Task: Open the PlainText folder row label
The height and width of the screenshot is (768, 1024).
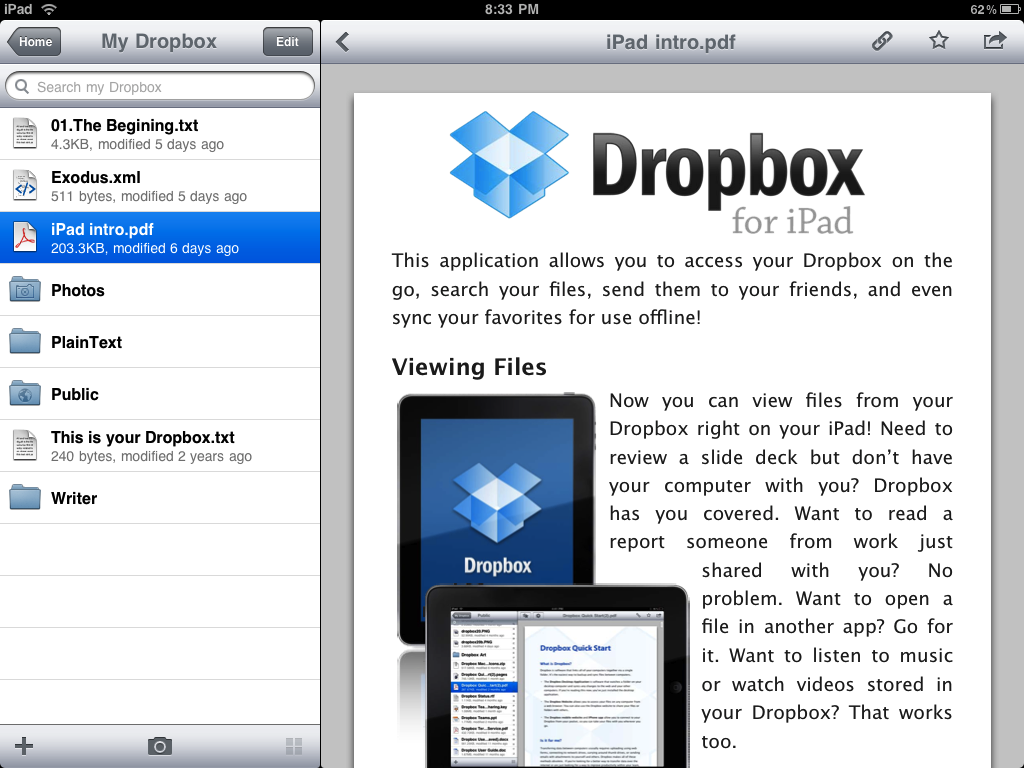Action: tap(86, 342)
